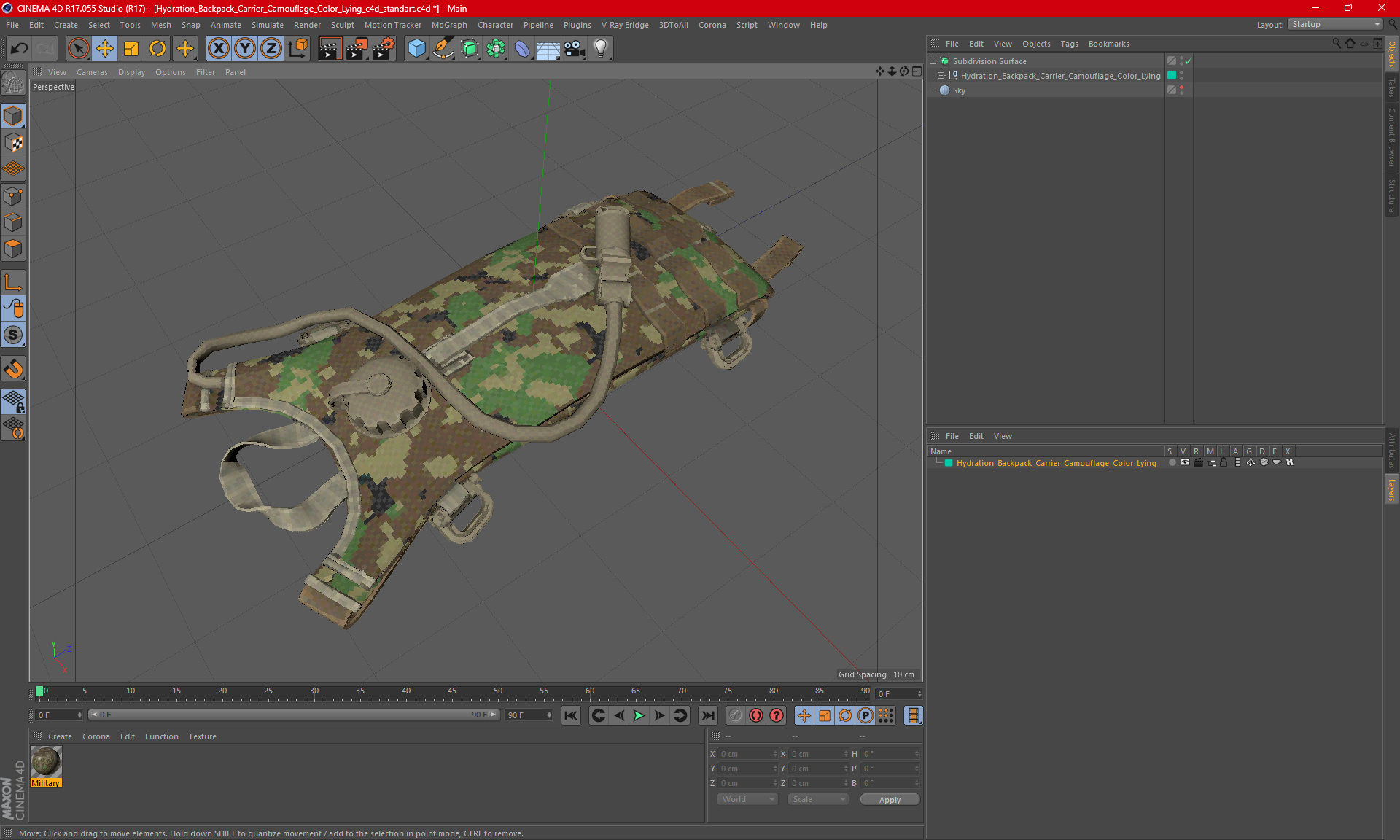Open the World coordinate dropdown

(x=747, y=799)
